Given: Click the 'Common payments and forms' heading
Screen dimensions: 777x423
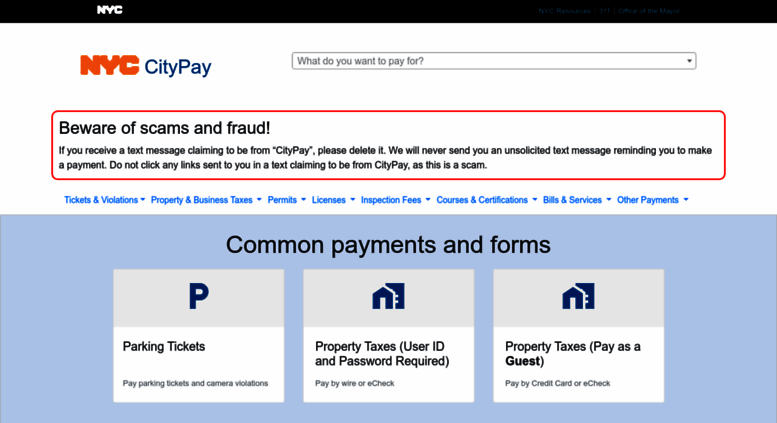Looking at the screenshot, I should tap(388, 245).
